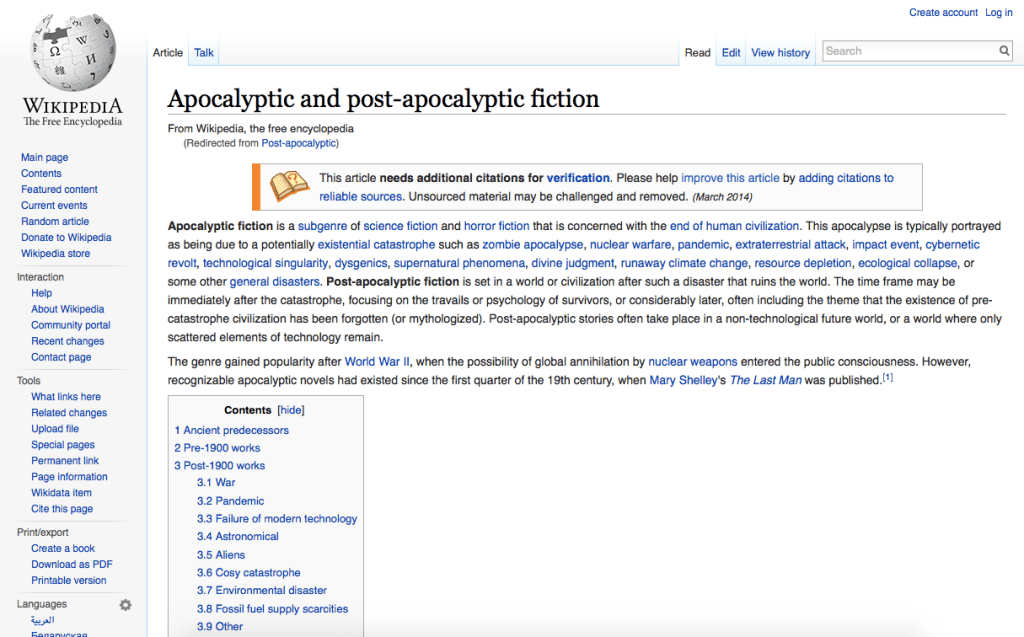1024x637 pixels.
Task: Click the verification link in notice
Action: click(x=578, y=178)
